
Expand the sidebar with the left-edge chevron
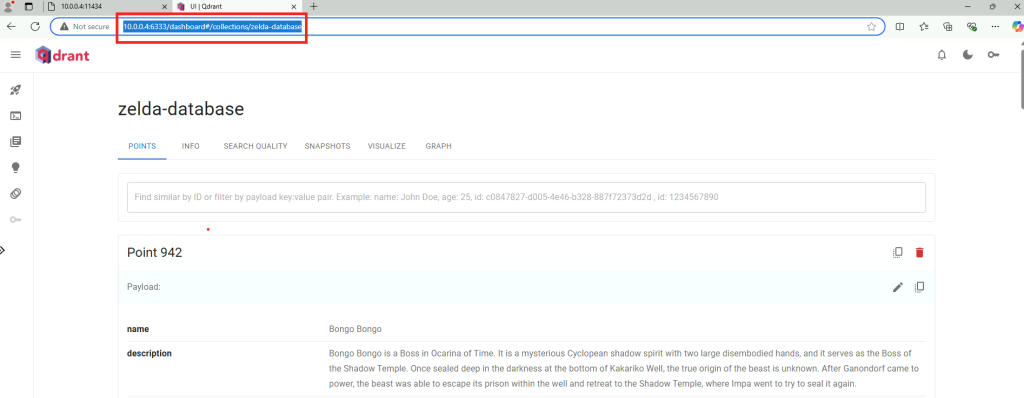[3, 250]
